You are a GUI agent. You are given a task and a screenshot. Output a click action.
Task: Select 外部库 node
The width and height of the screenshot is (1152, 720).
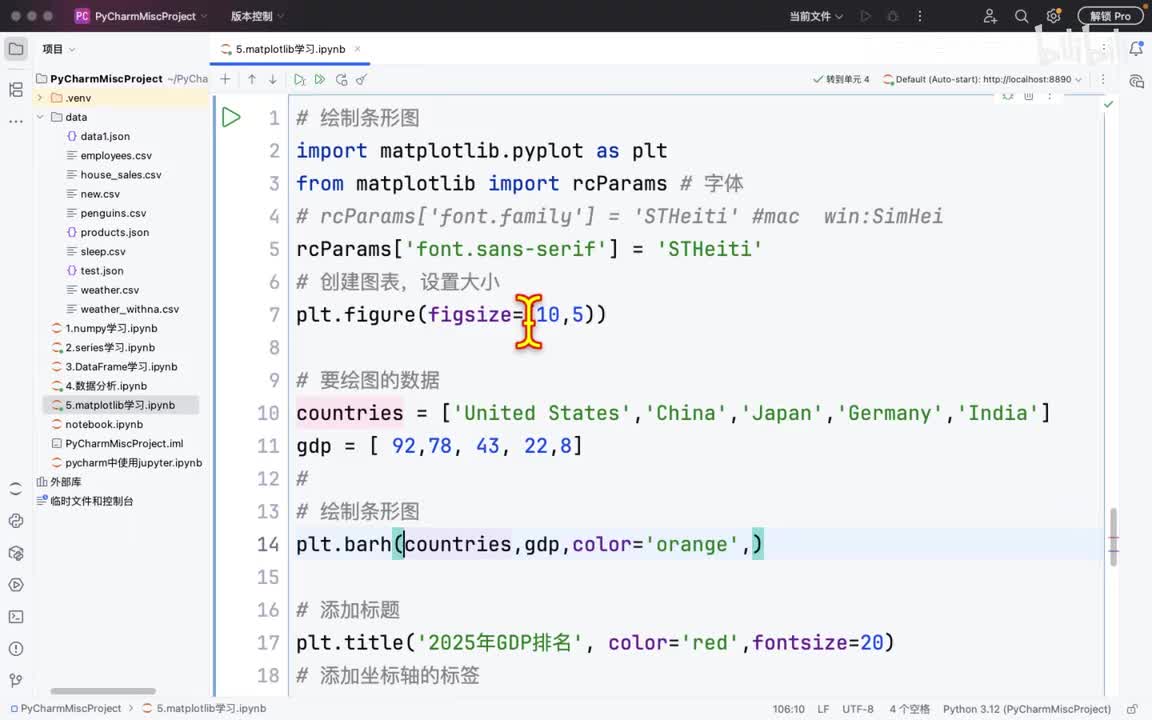(65, 482)
